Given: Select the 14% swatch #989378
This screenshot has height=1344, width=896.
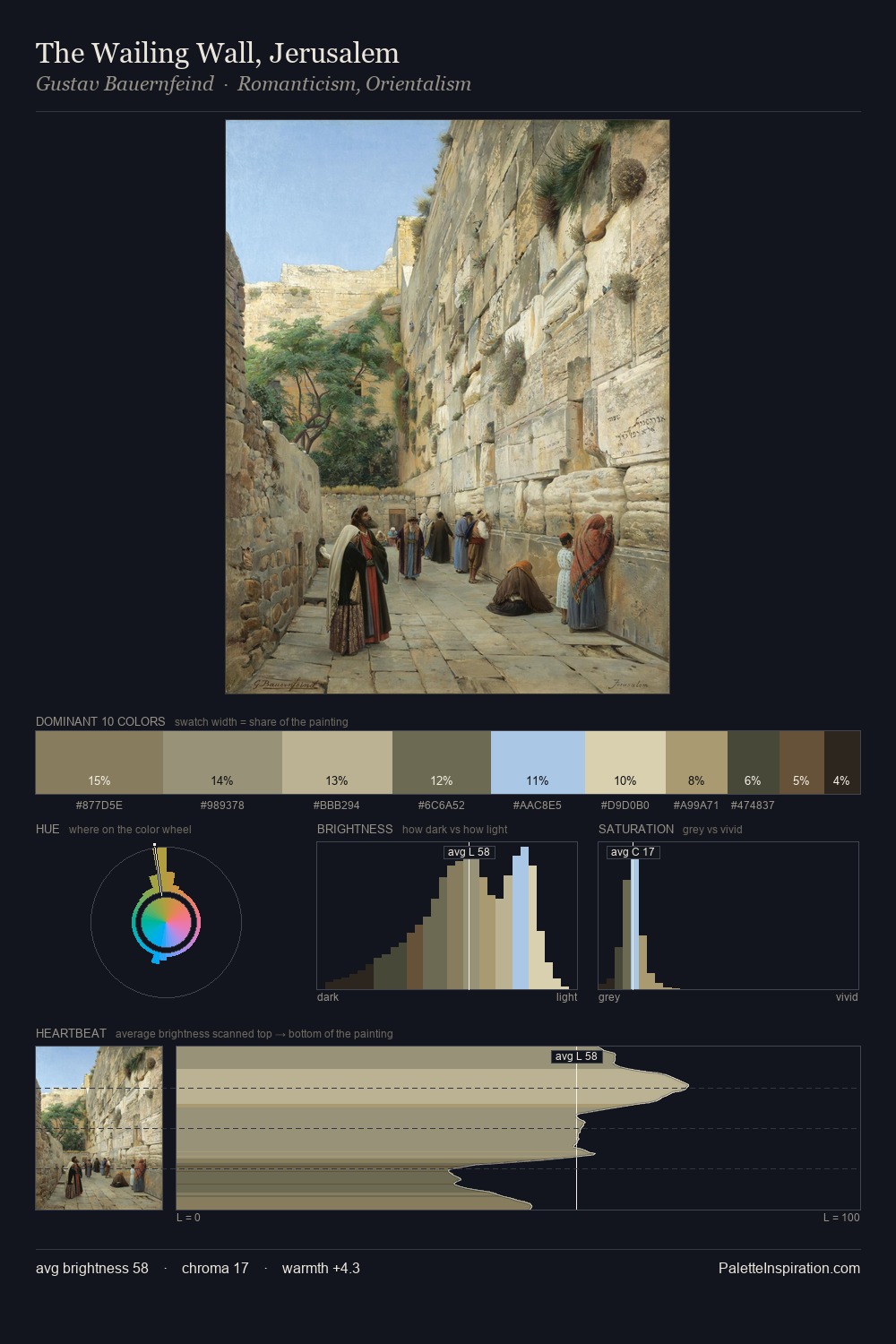Looking at the screenshot, I should tap(222, 762).
